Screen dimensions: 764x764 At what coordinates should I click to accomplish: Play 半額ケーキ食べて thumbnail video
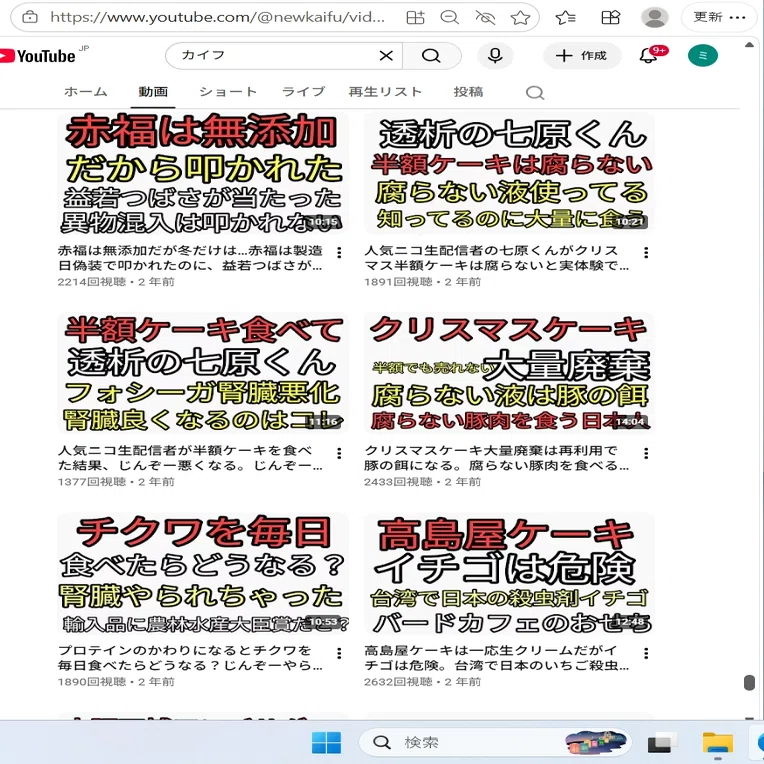pos(203,373)
